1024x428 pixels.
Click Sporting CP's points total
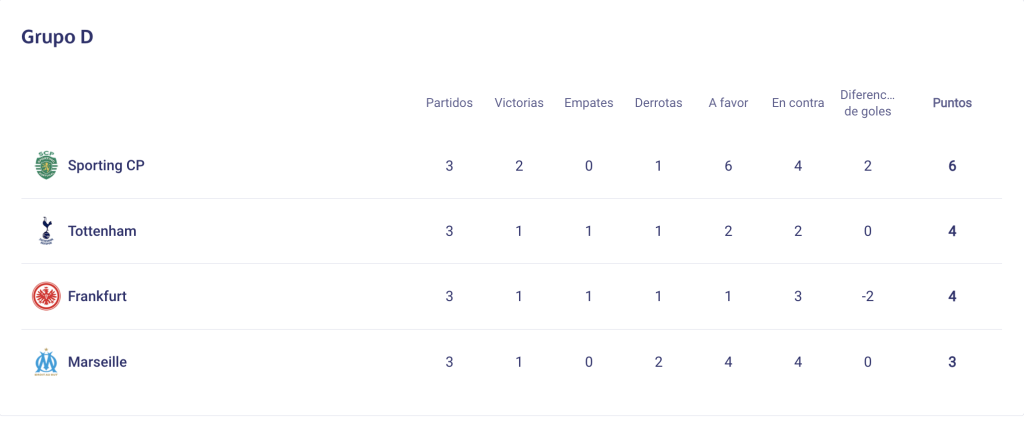coord(952,166)
